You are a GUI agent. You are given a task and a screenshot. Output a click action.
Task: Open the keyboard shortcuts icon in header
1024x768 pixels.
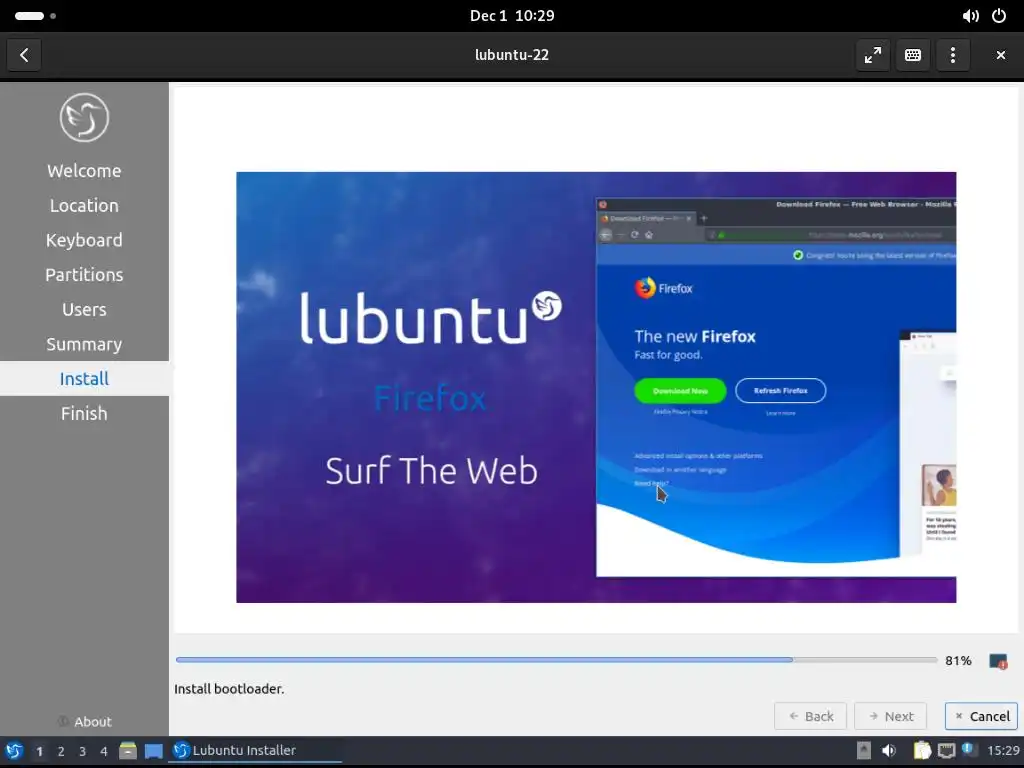(912, 55)
